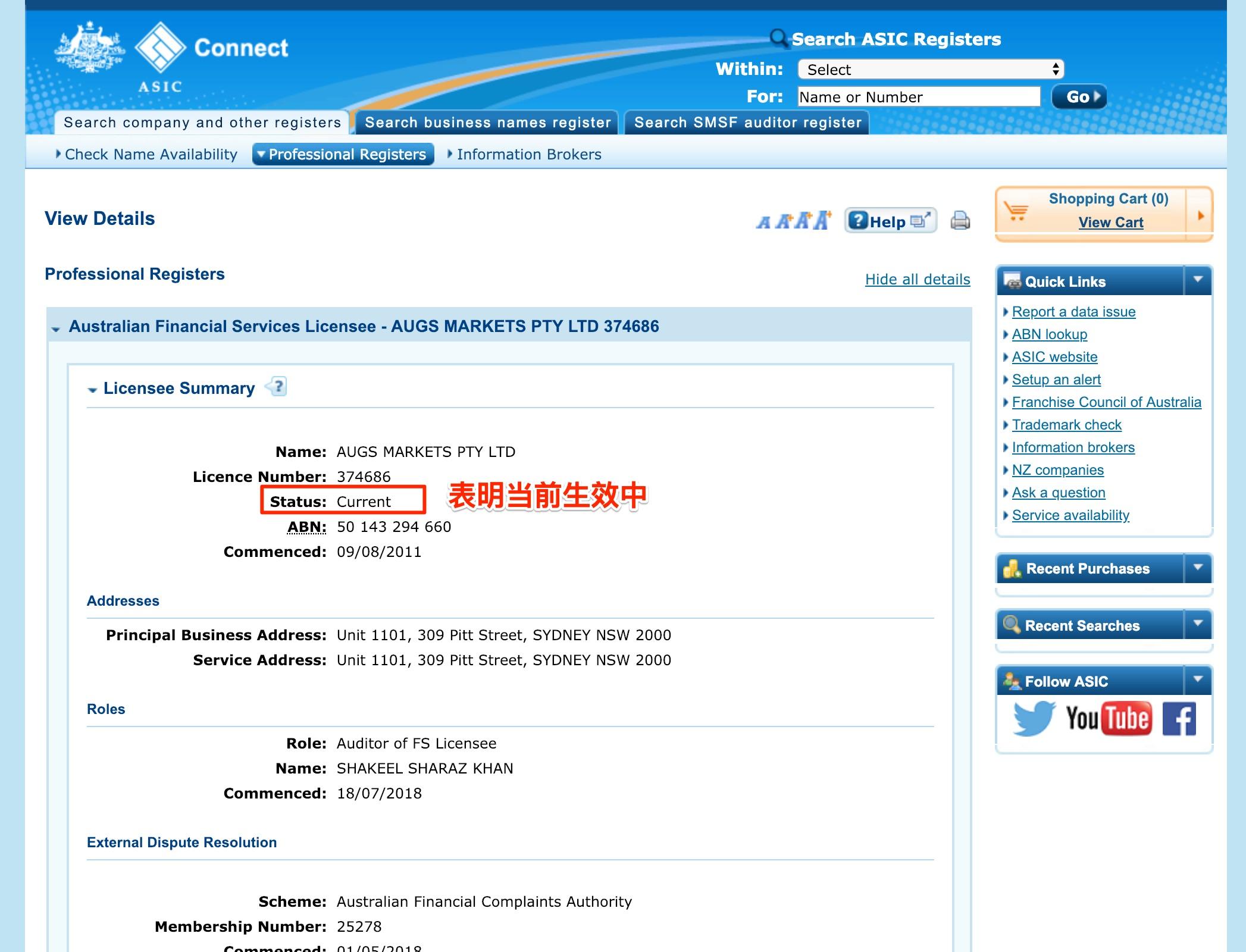Open the Help panel

pyautogui.click(x=889, y=221)
